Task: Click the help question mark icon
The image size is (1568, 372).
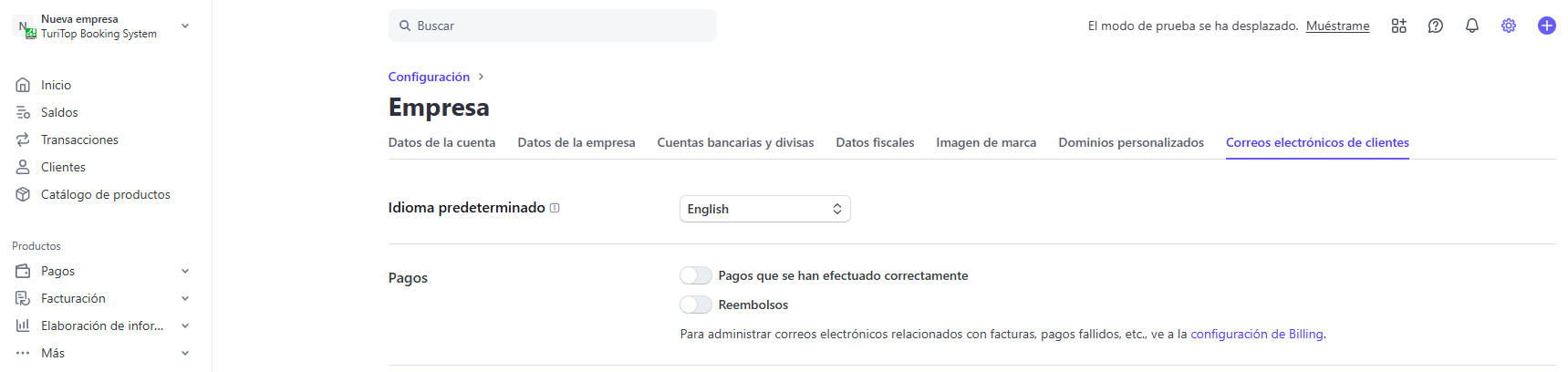Action: coord(1435,26)
